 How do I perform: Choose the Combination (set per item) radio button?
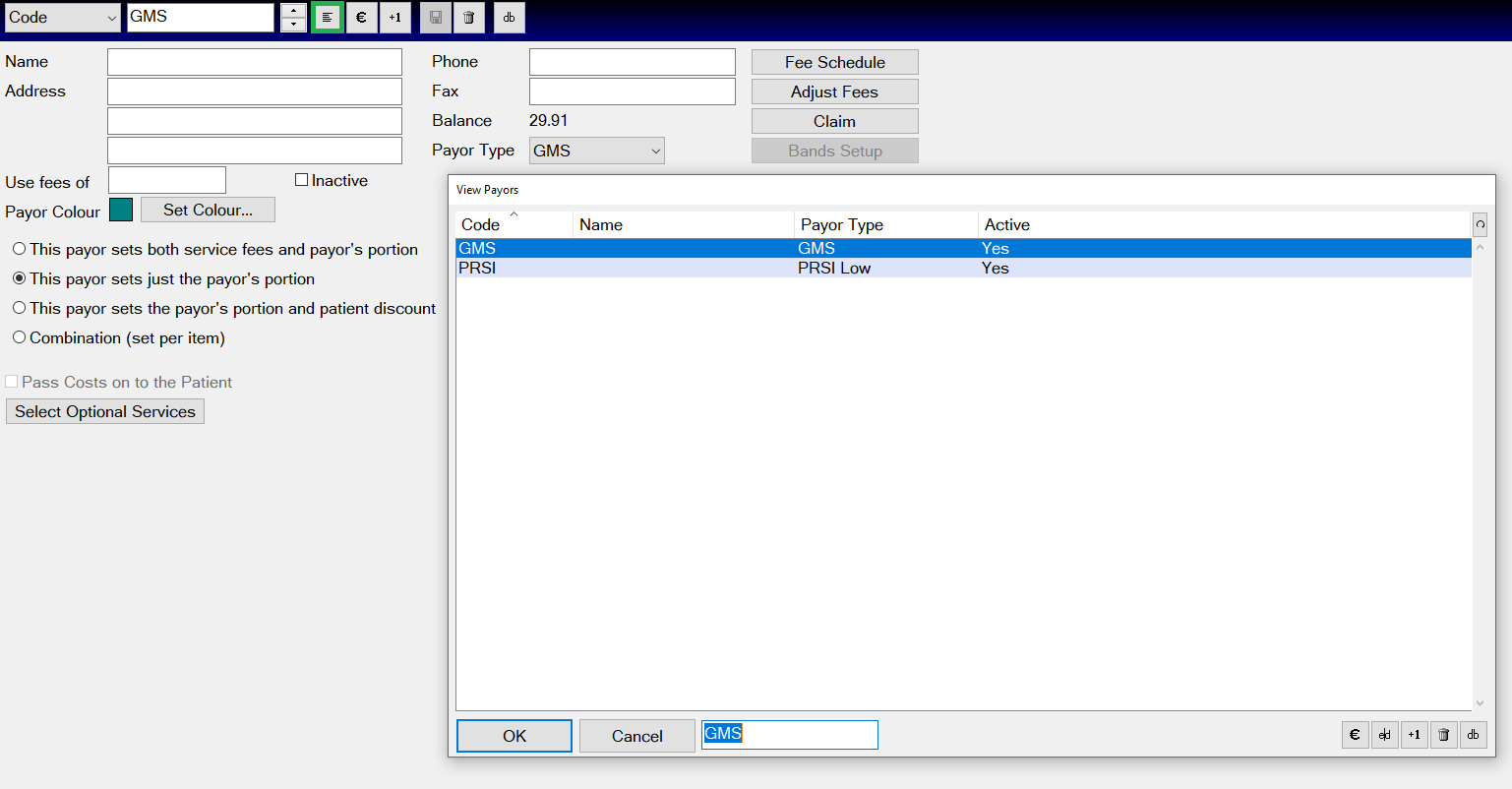coord(20,337)
